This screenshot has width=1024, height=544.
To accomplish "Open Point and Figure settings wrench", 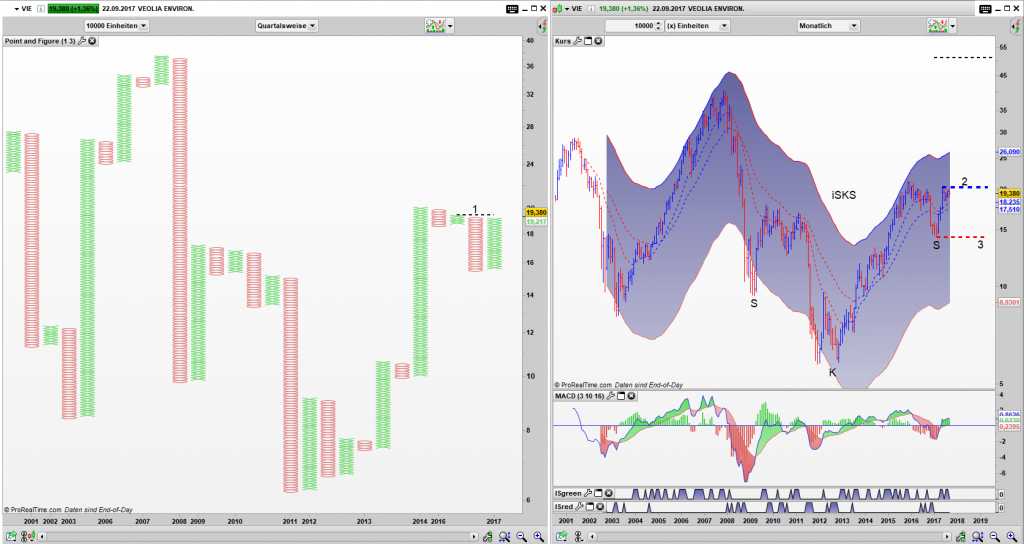I will click(82, 40).
